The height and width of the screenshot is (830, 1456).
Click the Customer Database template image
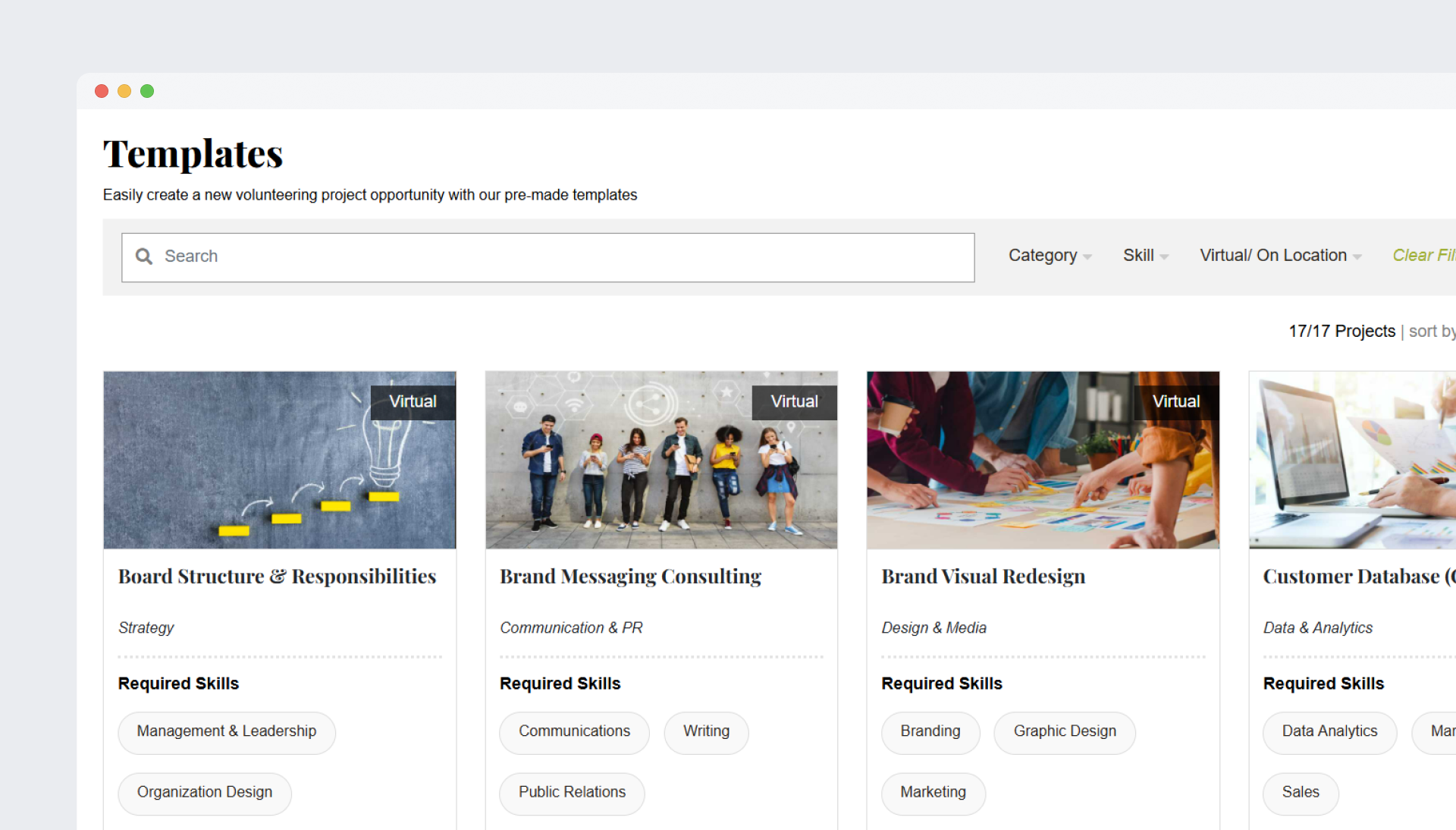click(x=1352, y=460)
